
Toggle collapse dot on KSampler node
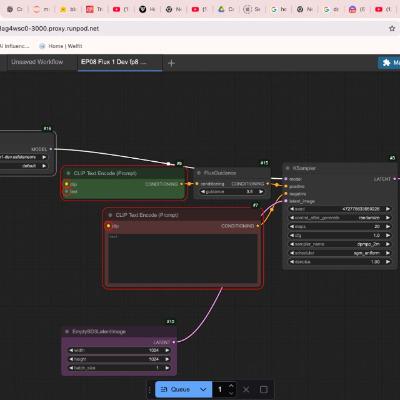288,168
